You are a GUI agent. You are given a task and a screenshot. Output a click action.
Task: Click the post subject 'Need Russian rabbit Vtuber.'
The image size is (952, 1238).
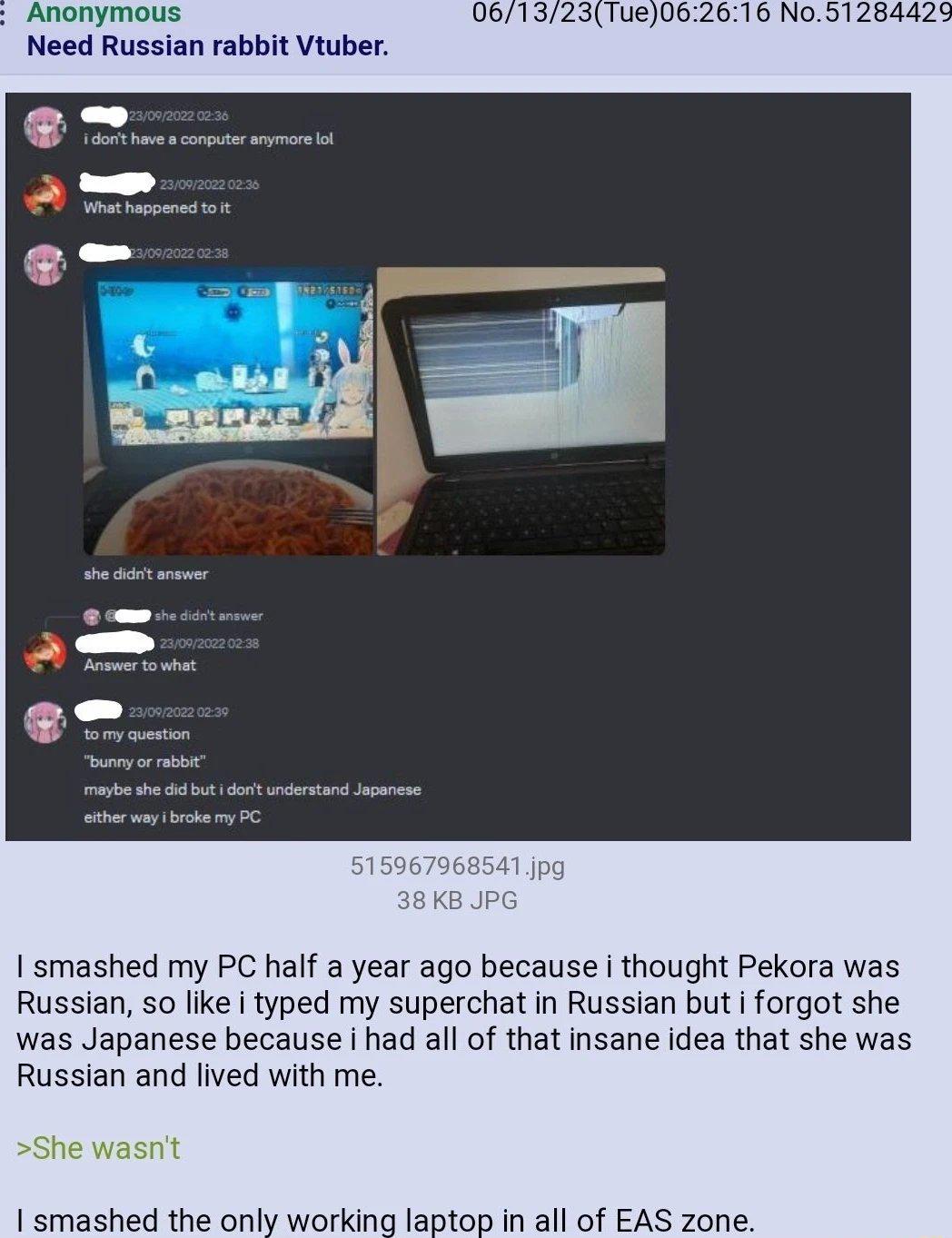pyautogui.click(x=208, y=45)
